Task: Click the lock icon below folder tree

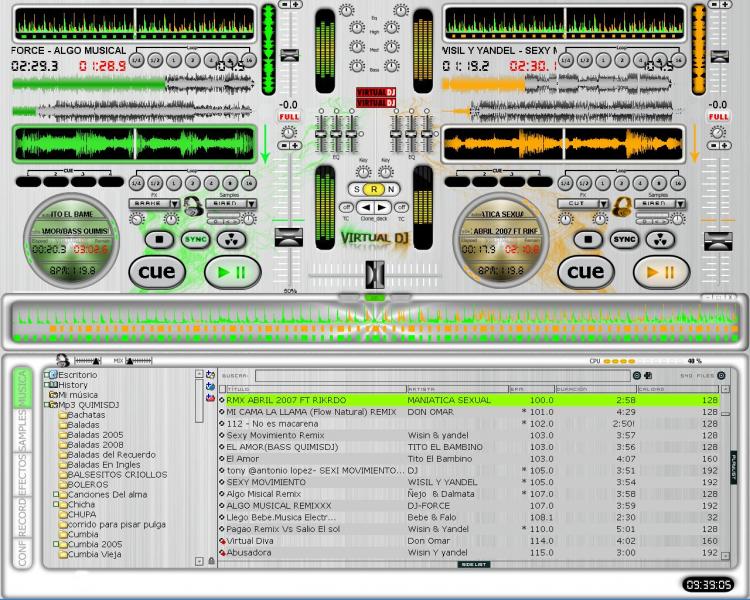Action: pyautogui.click(x=211, y=561)
